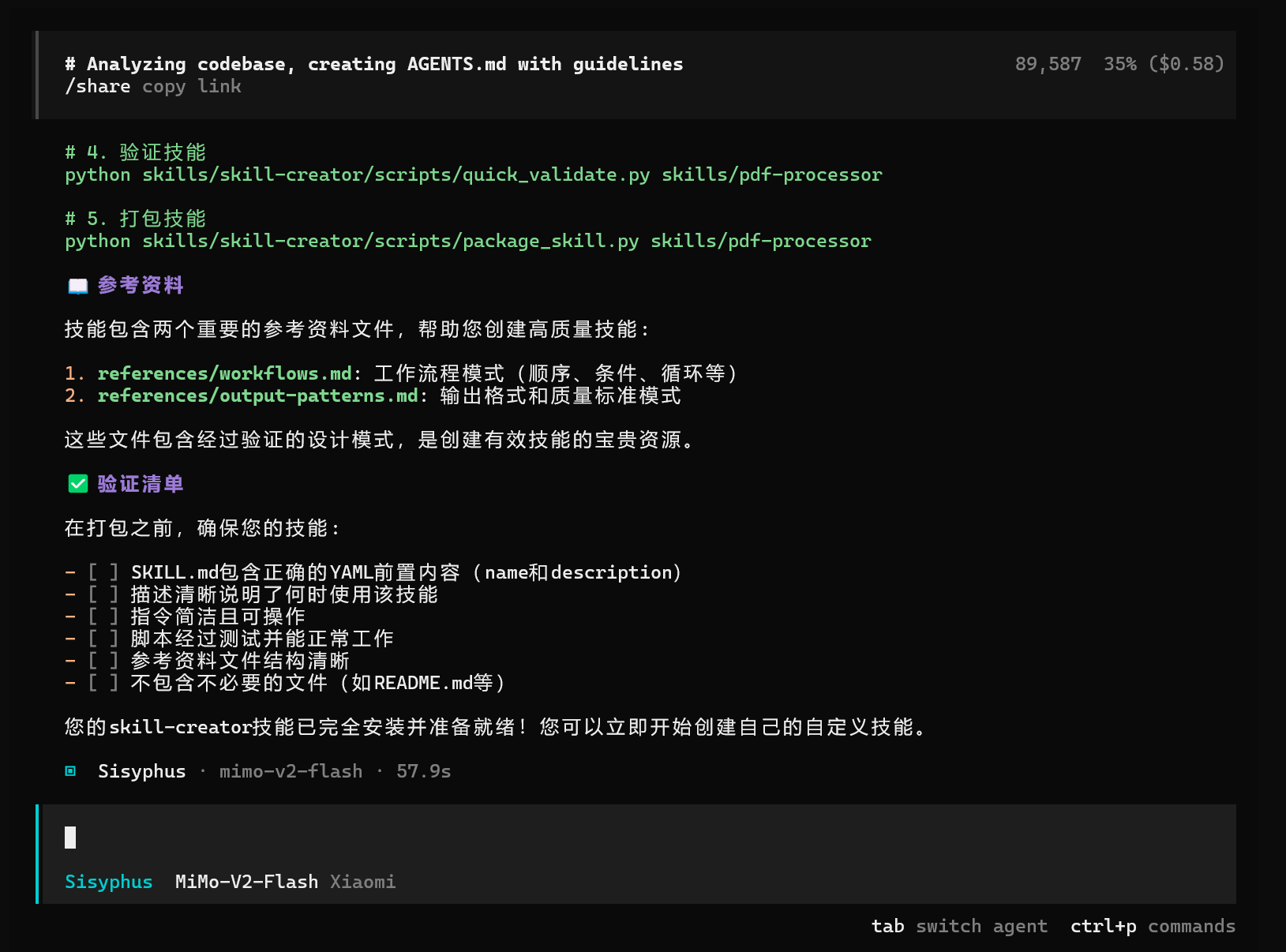Screen dimensions: 1286x952
Task: Click the square agent icon before Sisyphus
Action: (70, 771)
